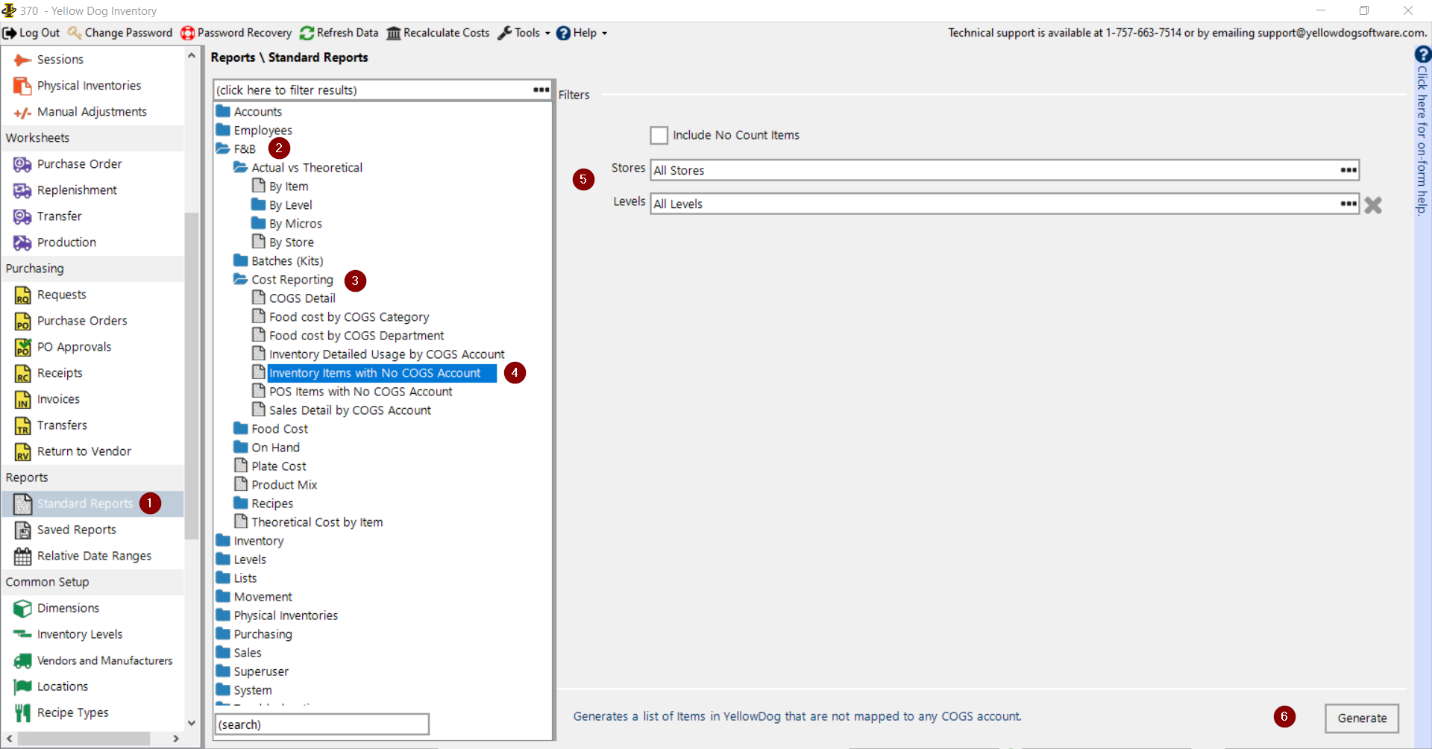Click the Refresh Data toolbar icon
The height and width of the screenshot is (749, 1432).
307,33
